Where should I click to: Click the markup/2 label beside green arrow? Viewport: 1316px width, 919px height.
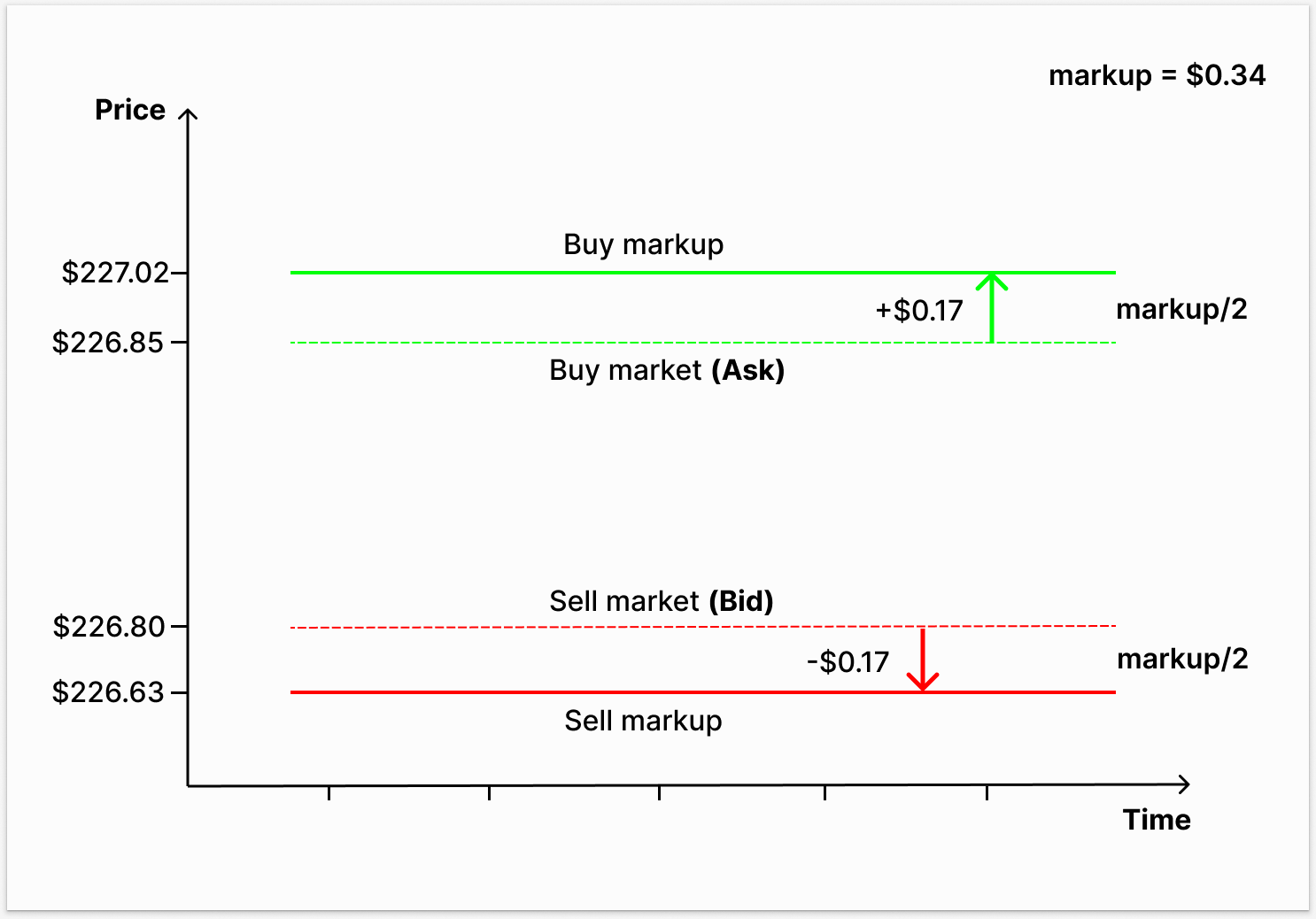click(1181, 309)
